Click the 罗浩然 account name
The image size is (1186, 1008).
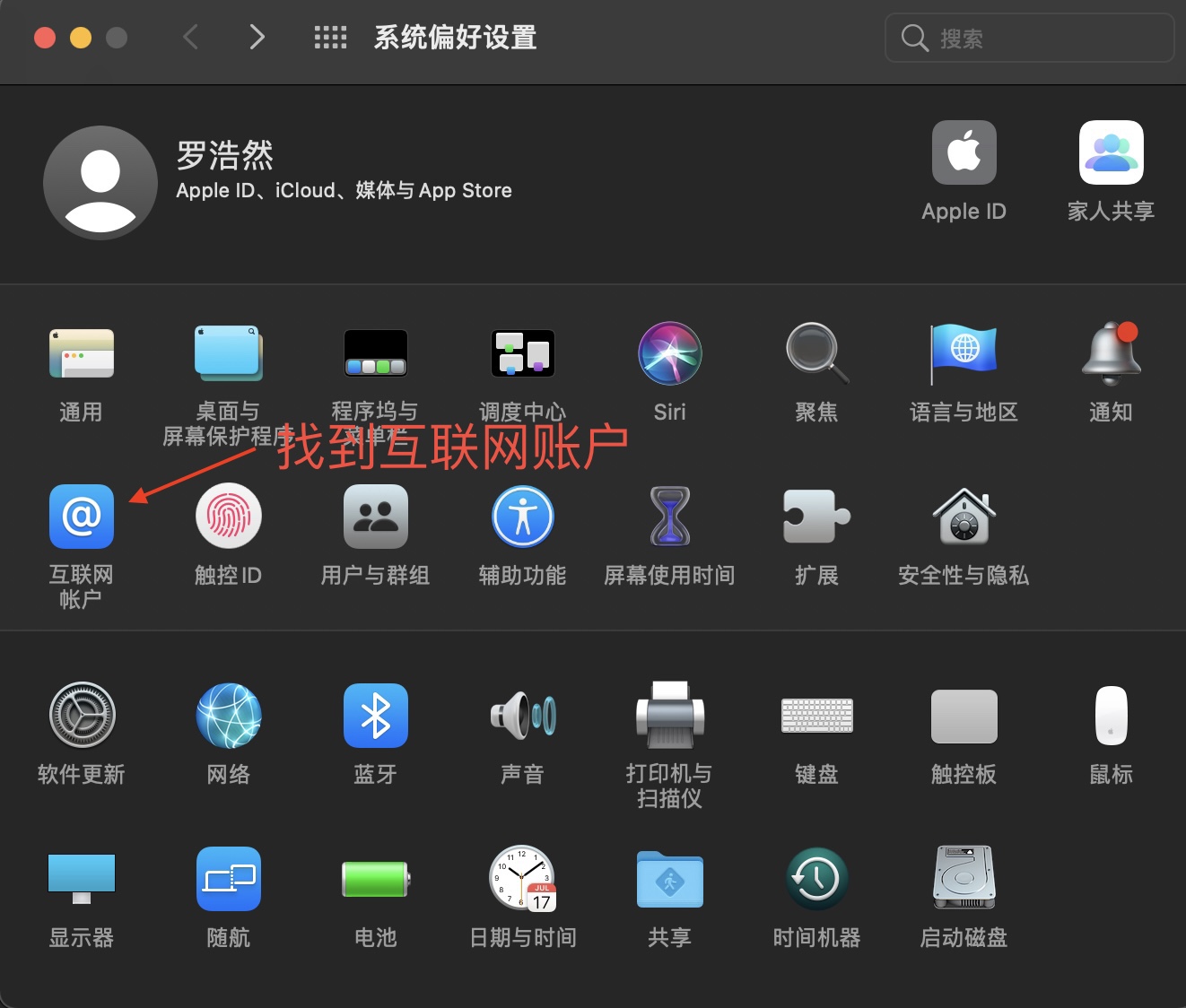pos(225,155)
